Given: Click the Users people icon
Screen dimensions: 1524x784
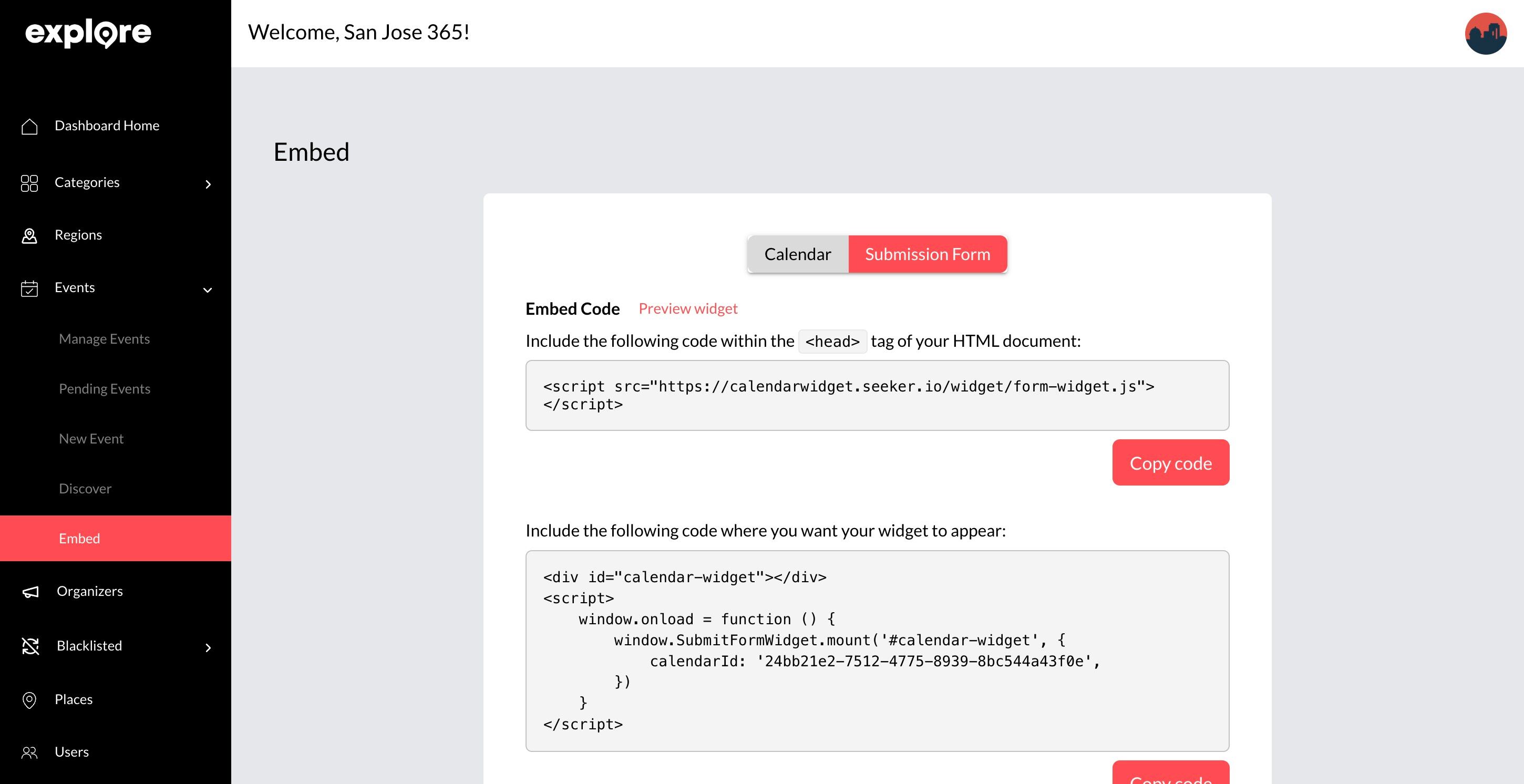Looking at the screenshot, I should pos(29,752).
